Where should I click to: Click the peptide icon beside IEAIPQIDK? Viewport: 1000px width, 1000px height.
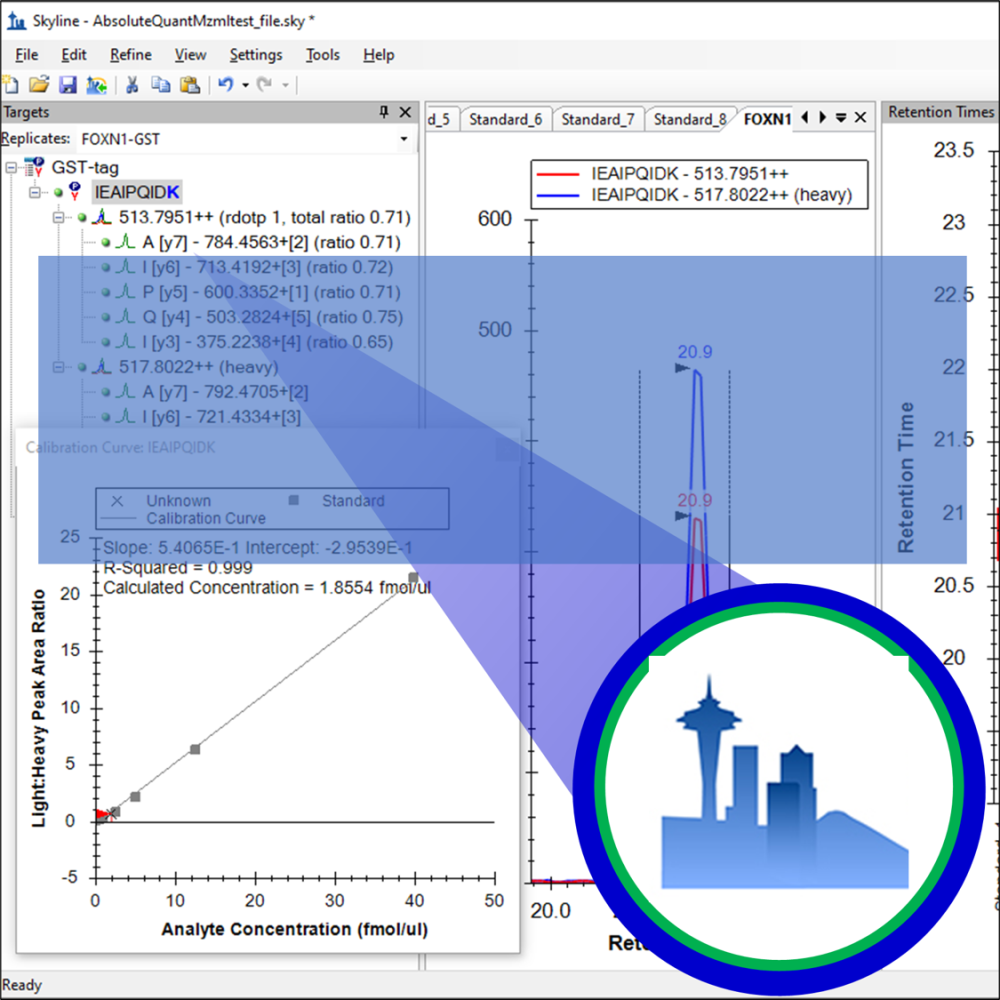click(75, 191)
